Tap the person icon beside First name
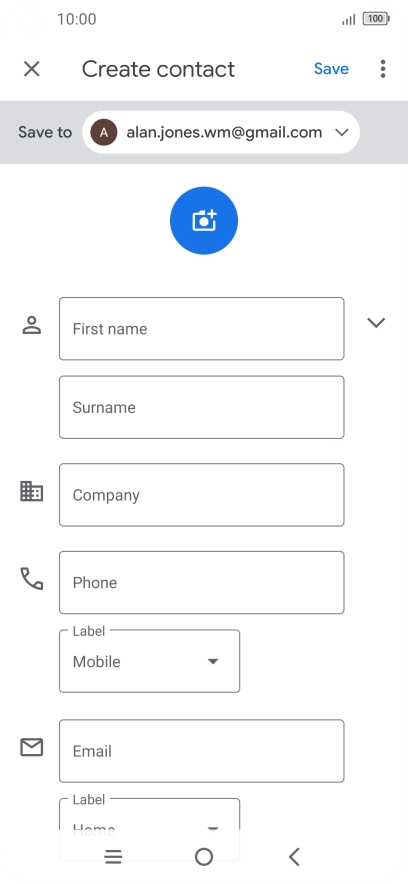This screenshot has height=884, width=408. pyautogui.click(x=32, y=325)
